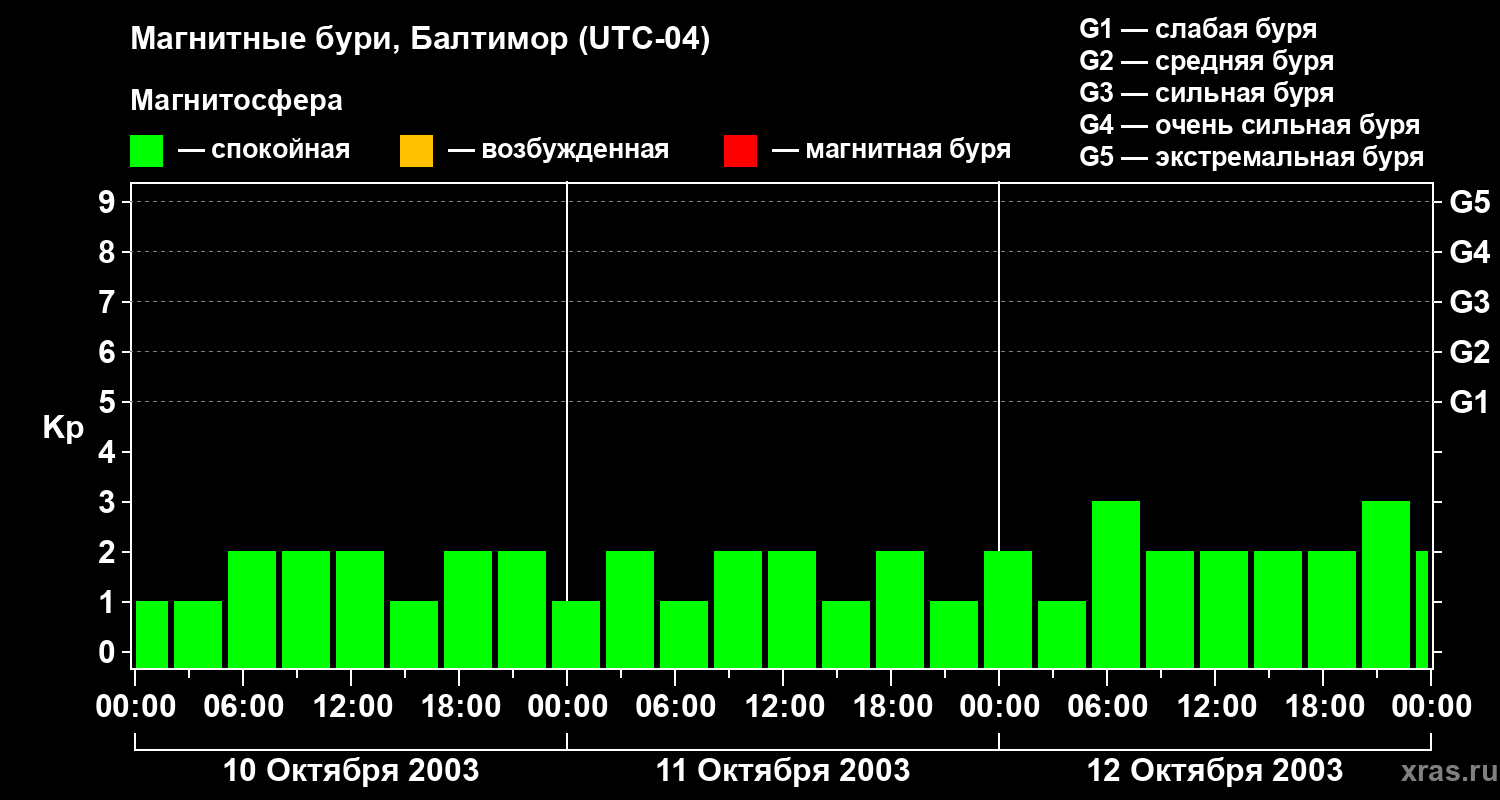Click the right-axis "G2" storm level label

(x=1470, y=352)
